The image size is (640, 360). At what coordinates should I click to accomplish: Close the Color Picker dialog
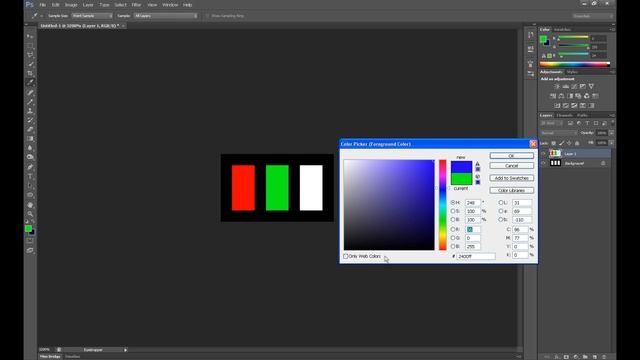533,144
